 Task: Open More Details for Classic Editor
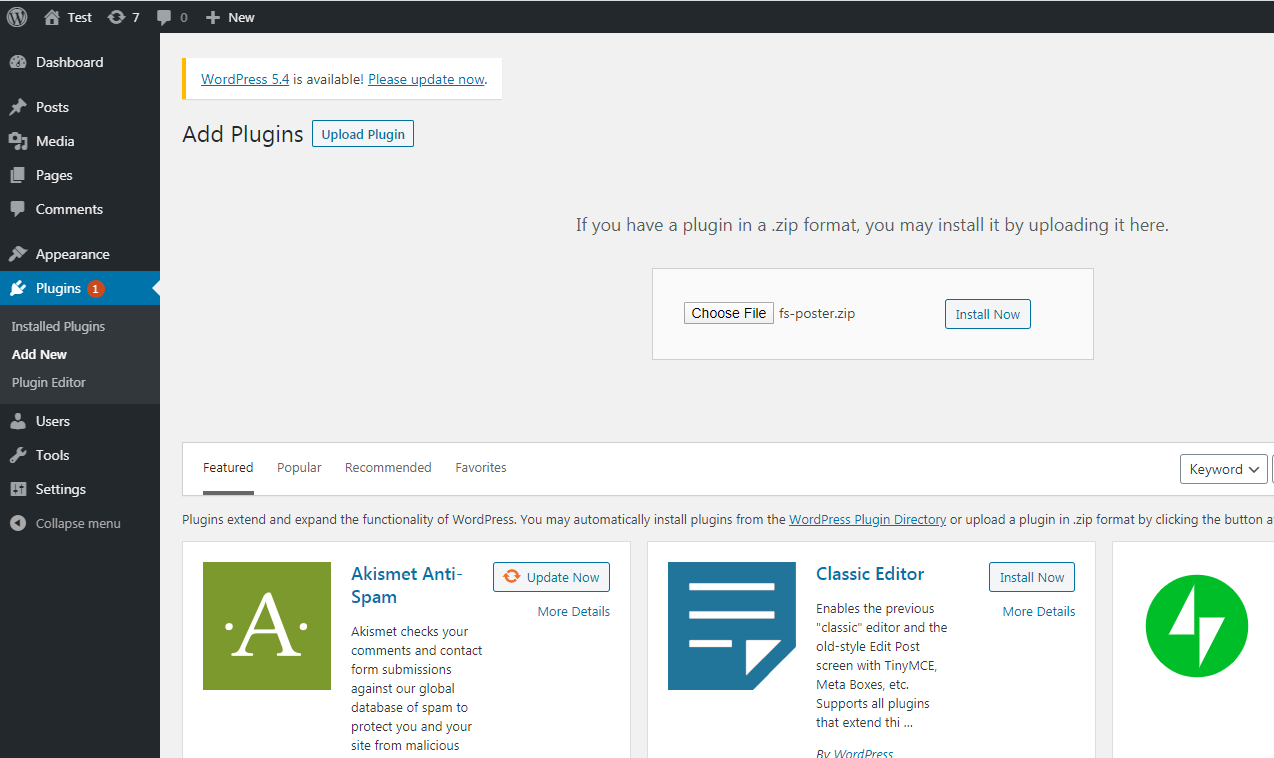click(1039, 611)
